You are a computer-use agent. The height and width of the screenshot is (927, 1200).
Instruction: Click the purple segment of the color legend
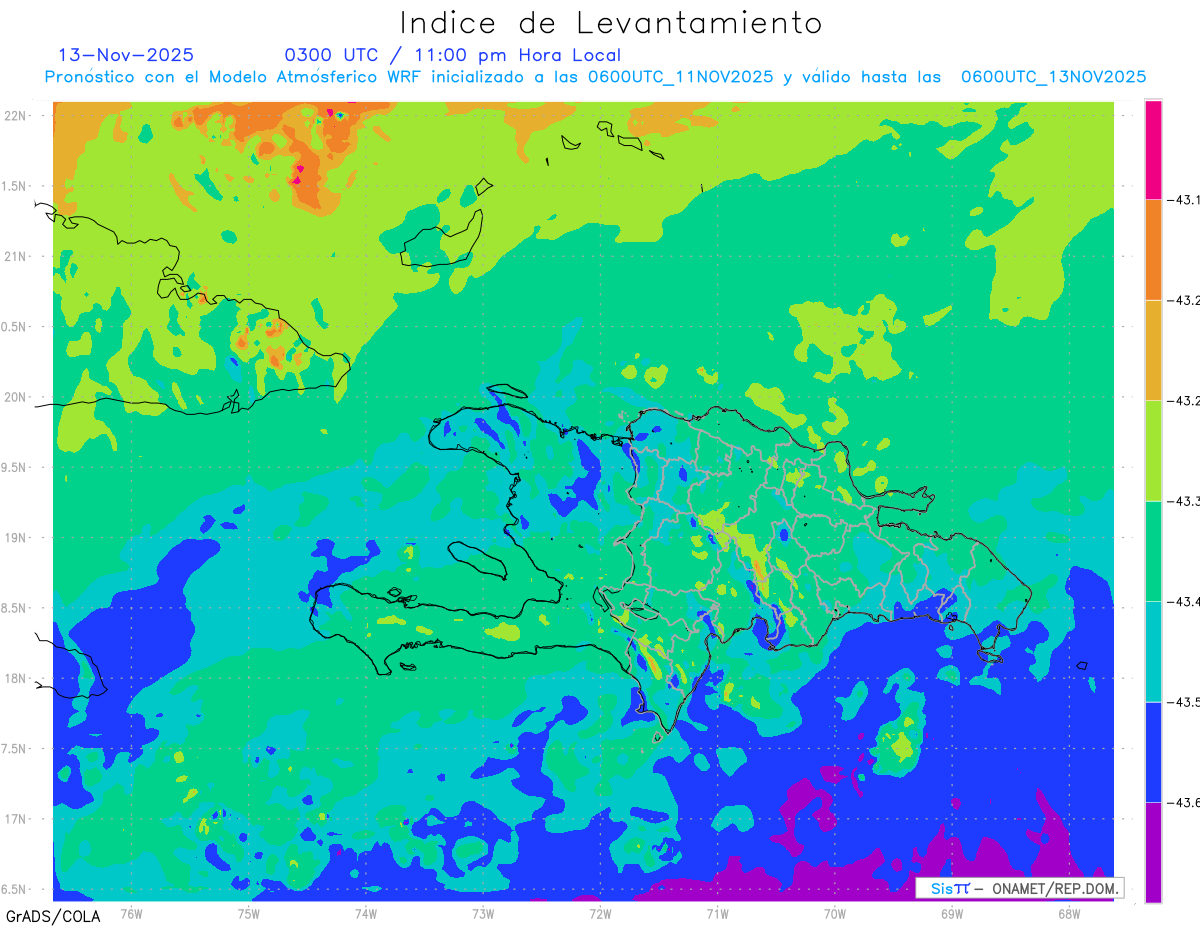point(1153,852)
